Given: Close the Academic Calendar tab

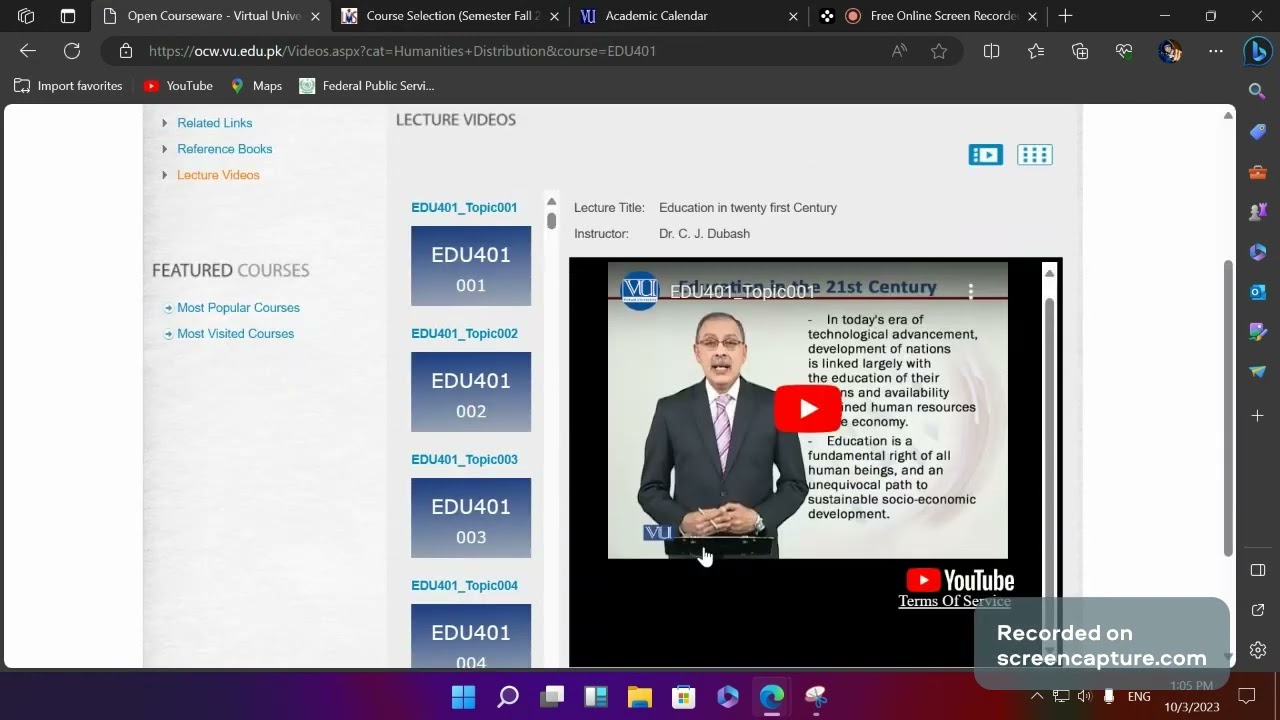Looking at the screenshot, I should (x=794, y=16).
